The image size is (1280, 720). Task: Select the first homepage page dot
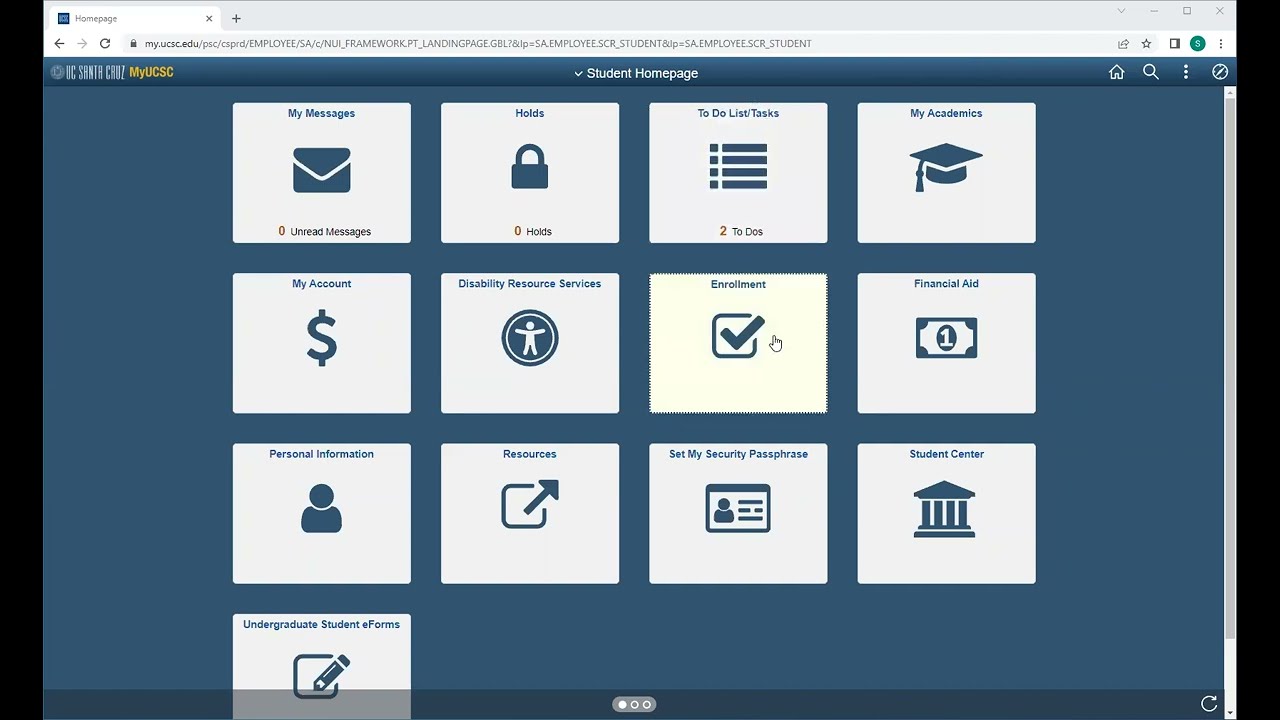pos(622,705)
